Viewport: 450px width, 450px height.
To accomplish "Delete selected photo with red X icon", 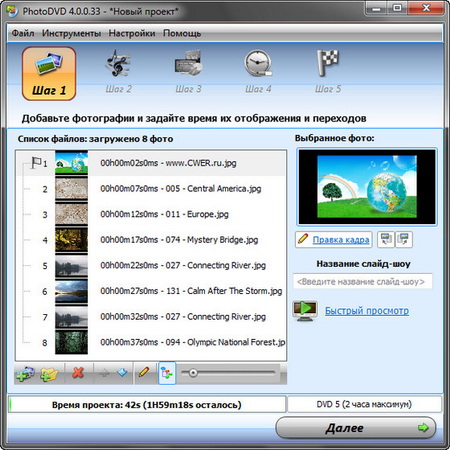I will pyautogui.click(x=78, y=373).
